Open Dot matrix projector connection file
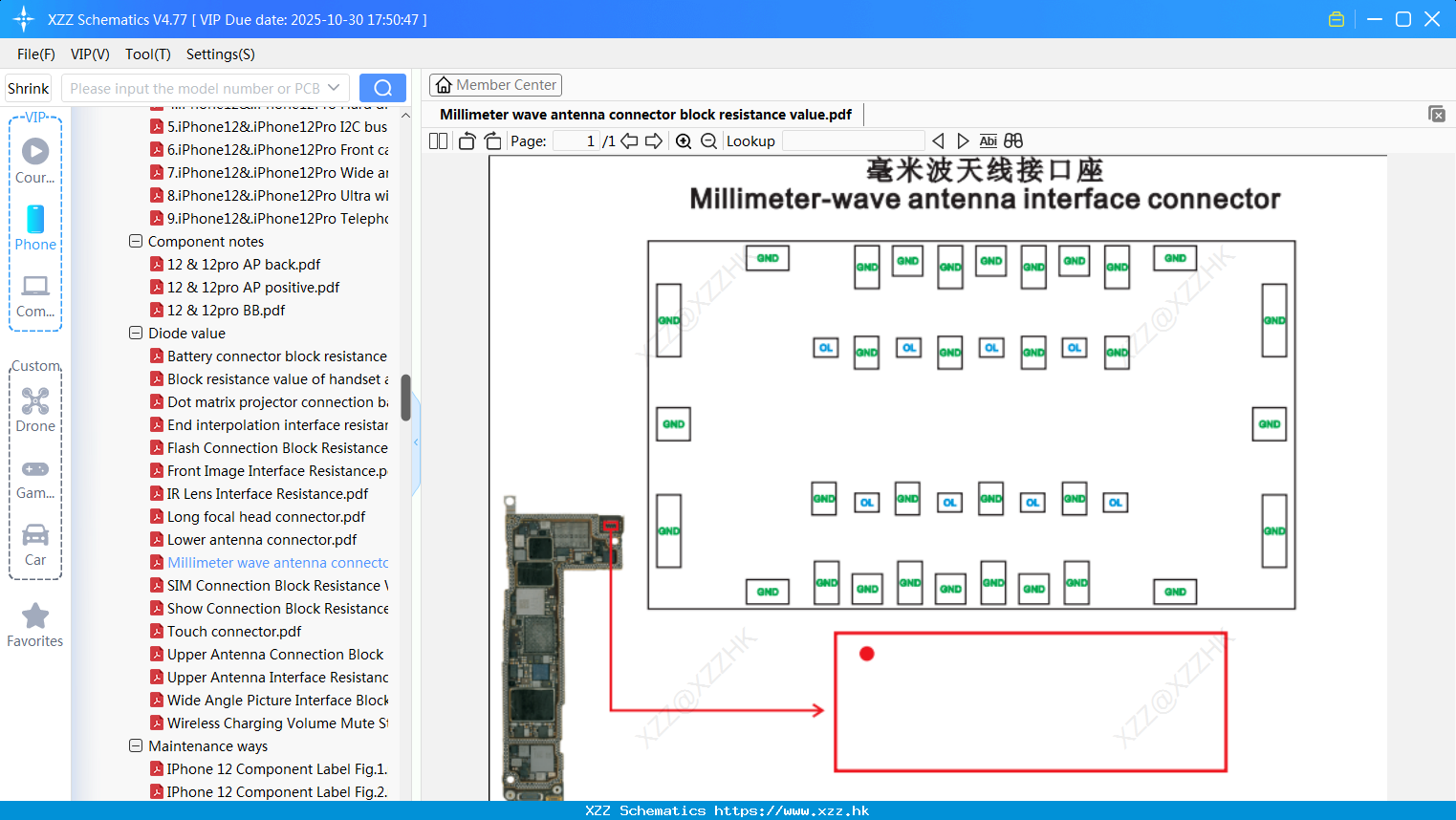Screen dimensions: 1456x820 click(x=270, y=401)
